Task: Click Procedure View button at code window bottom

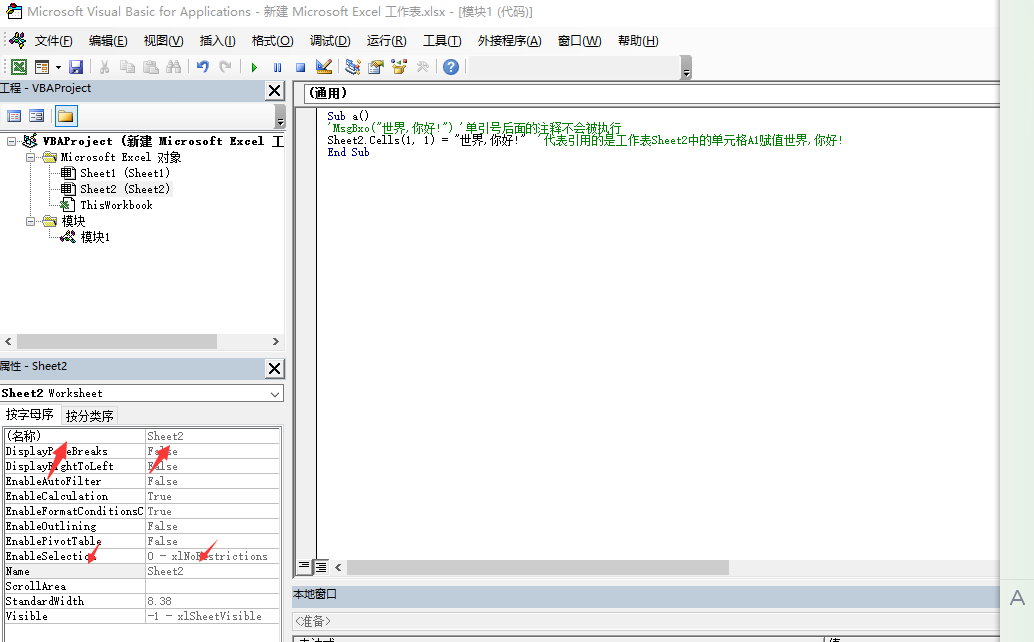Action: coord(303,566)
